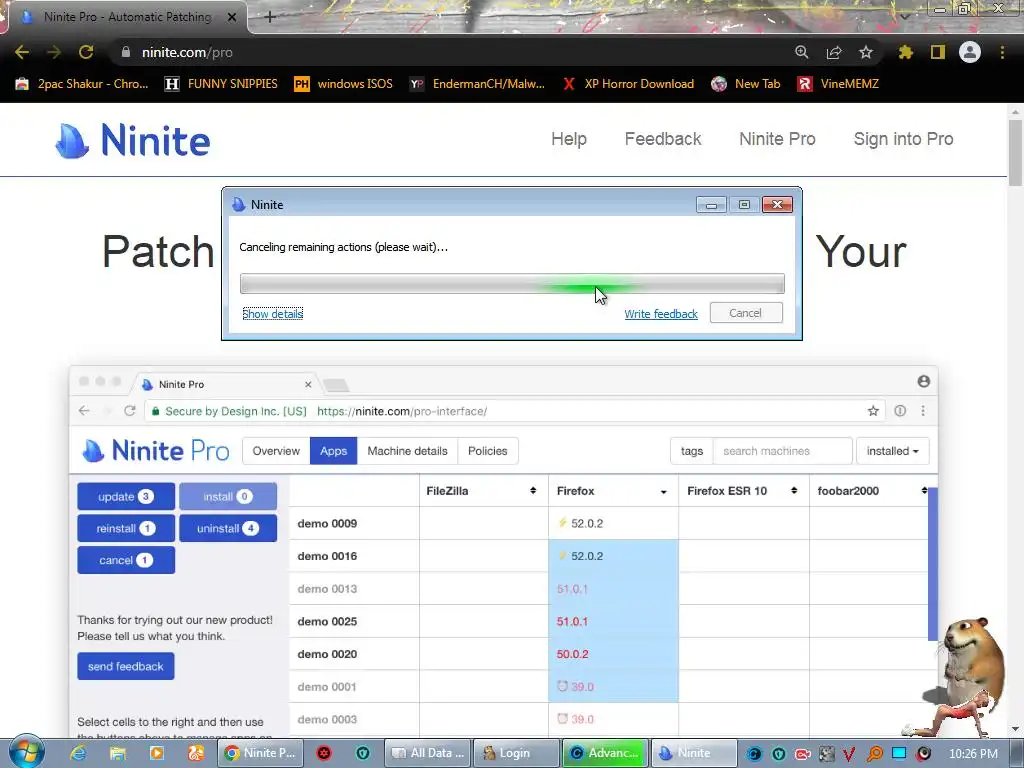Close the Ninite Pro - Automatic Patching tab

pyautogui.click(x=232, y=18)
